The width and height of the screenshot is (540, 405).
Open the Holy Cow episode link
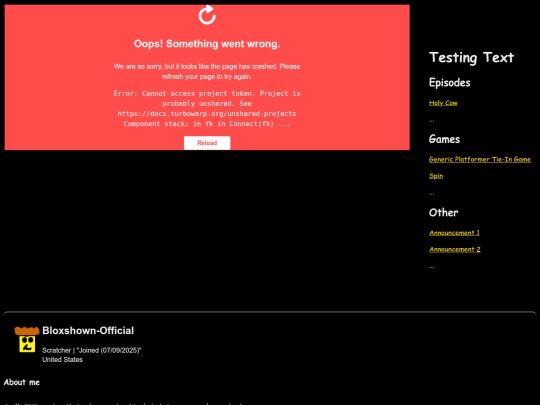click(x=443, y=103)
